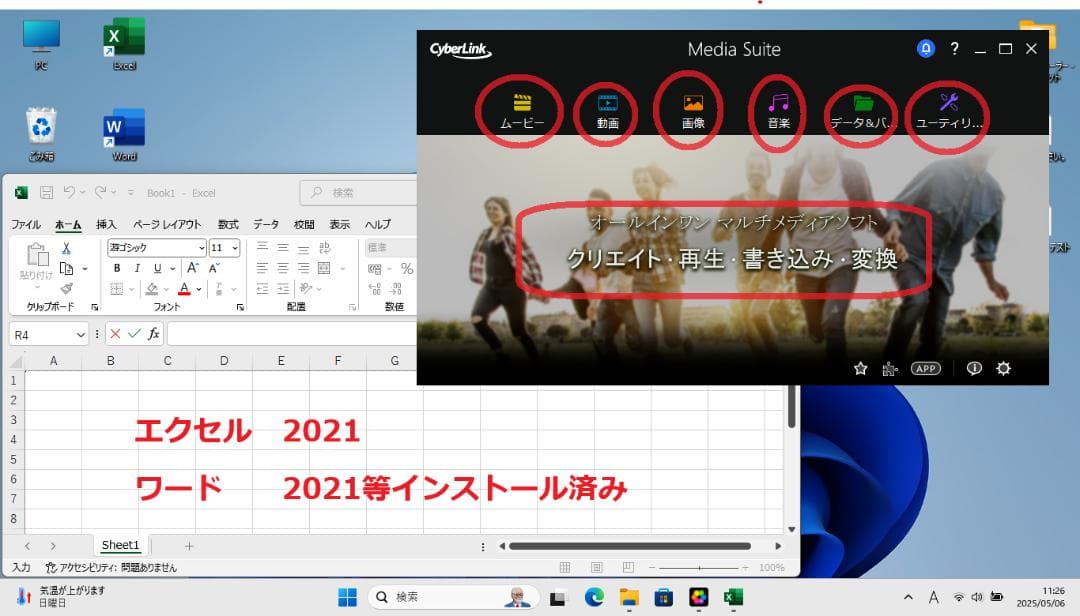Screen dimensions: 1080x616
Task: Click Undo in Excel quick access toolbar
Action: 69,192
